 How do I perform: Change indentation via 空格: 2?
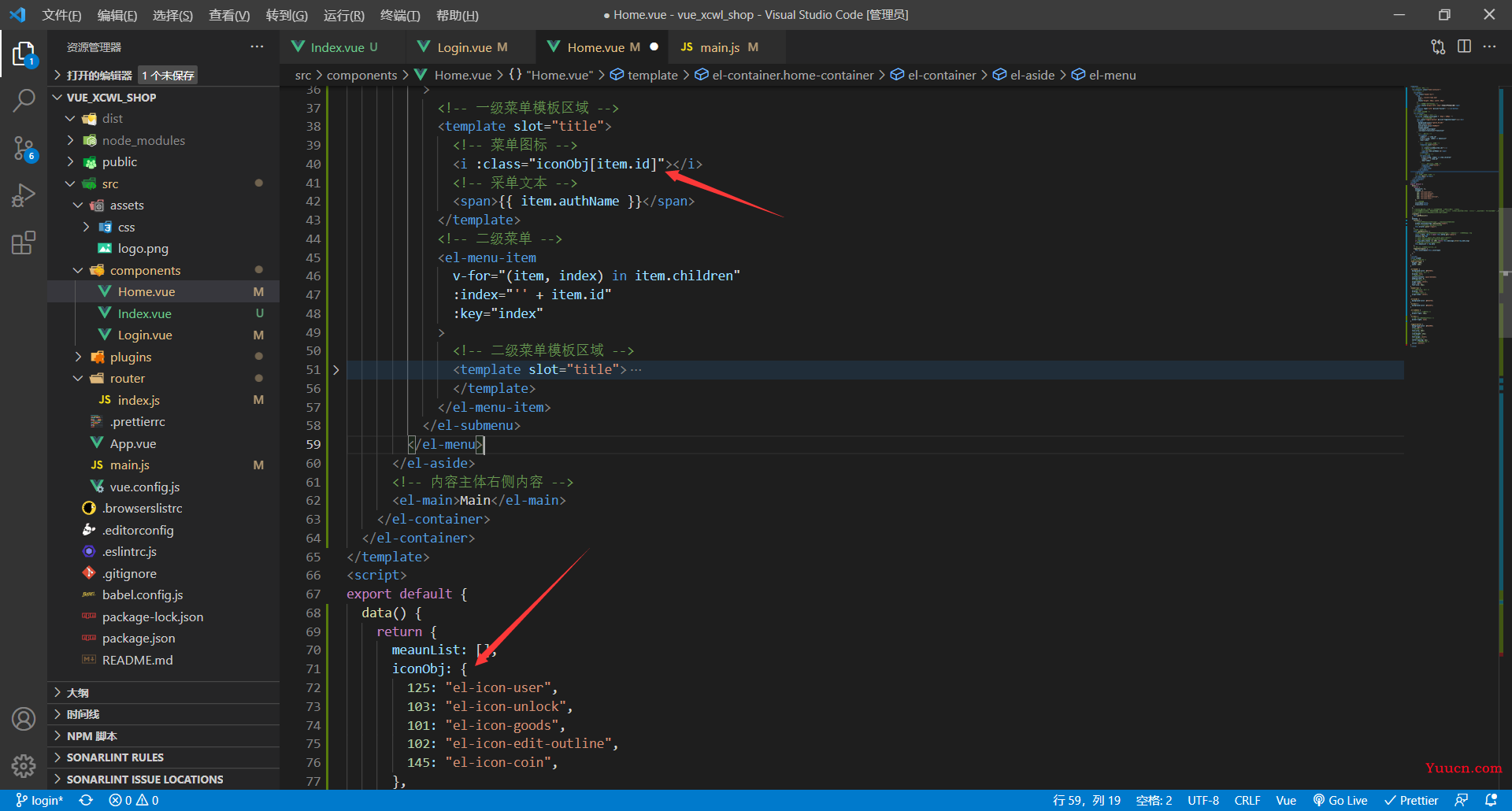click(x=1154, y=800)
